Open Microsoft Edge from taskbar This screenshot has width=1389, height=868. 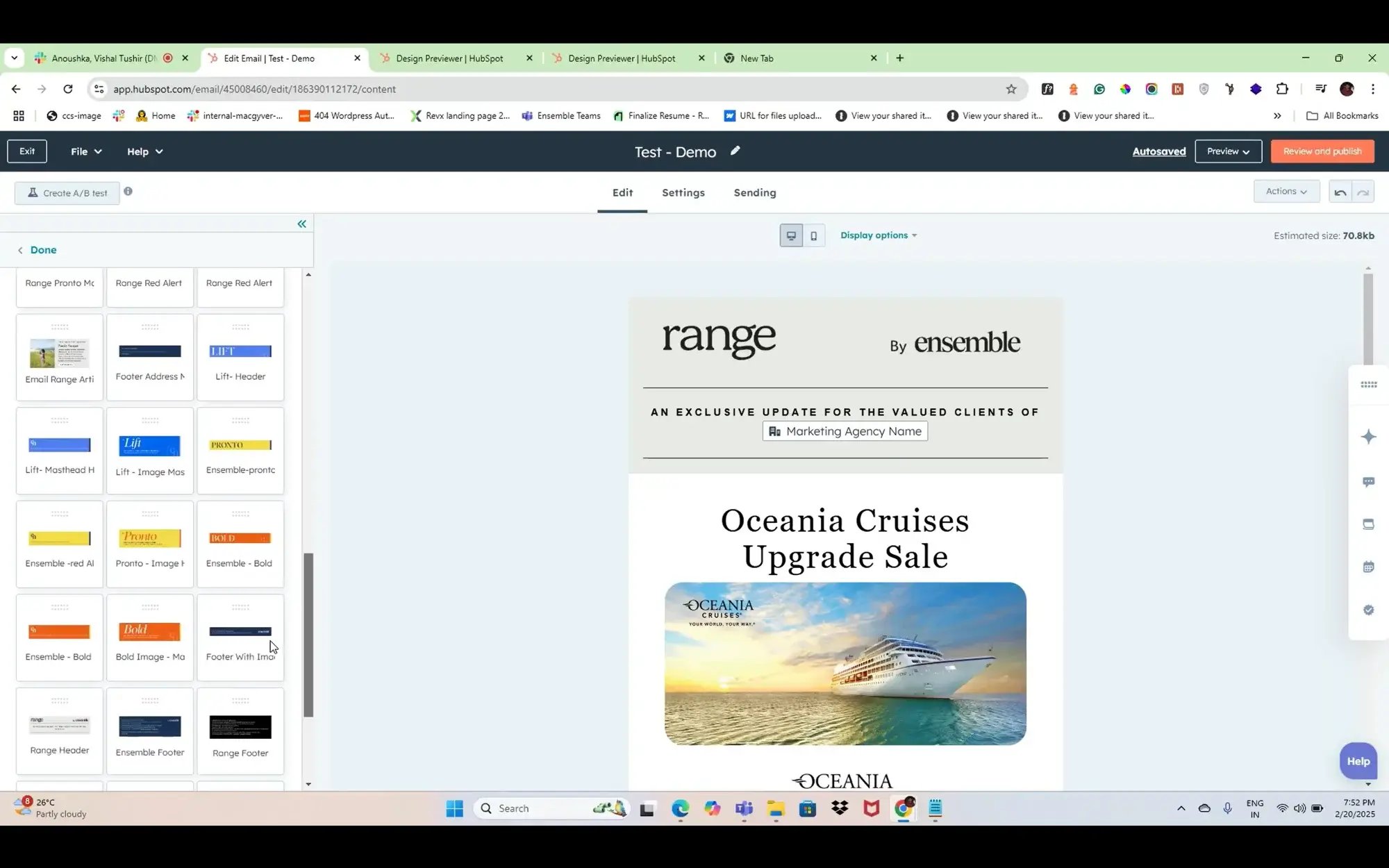click(x=680, y=808)
